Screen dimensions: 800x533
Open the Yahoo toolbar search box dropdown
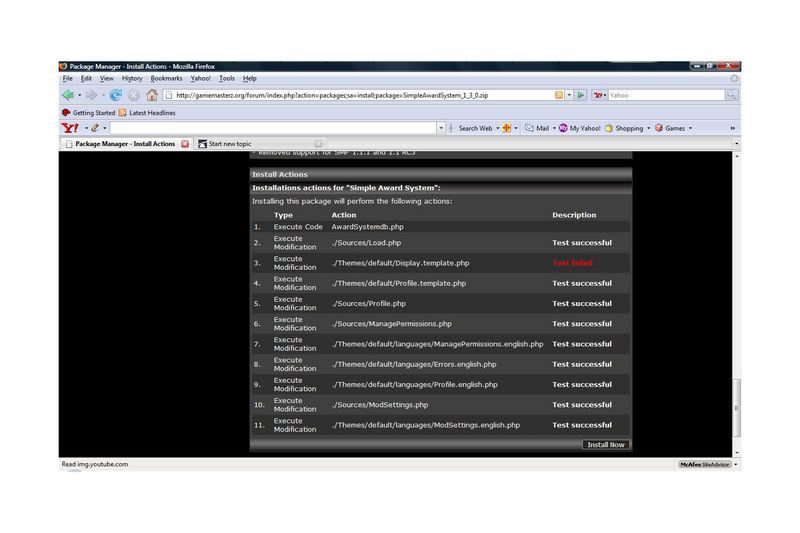tap(441, 129)
